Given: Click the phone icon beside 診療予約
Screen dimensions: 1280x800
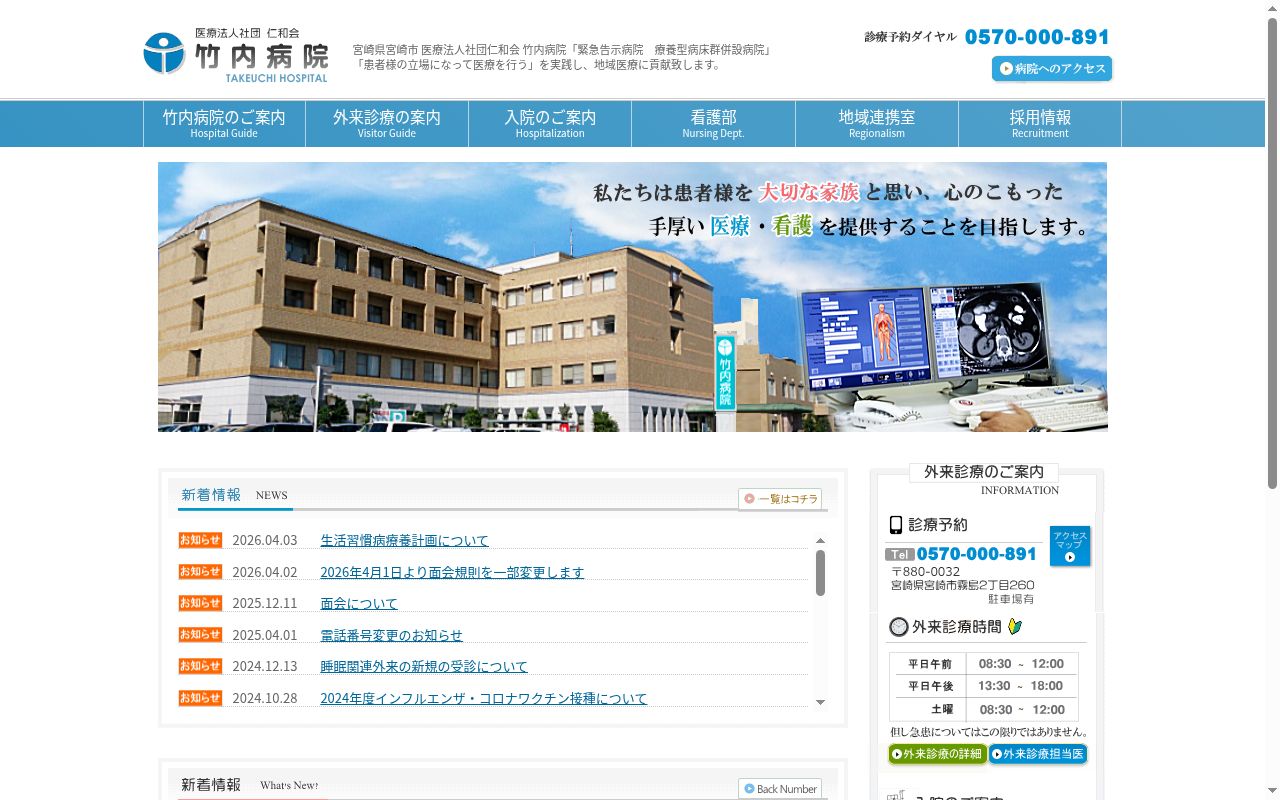Looking at the screenshot, I should click(x=896, y=525).
